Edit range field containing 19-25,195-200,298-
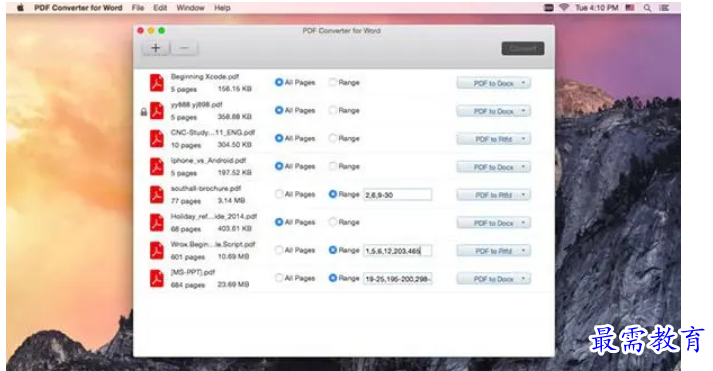This screenshot has width=713, height=371. (397, 279)
